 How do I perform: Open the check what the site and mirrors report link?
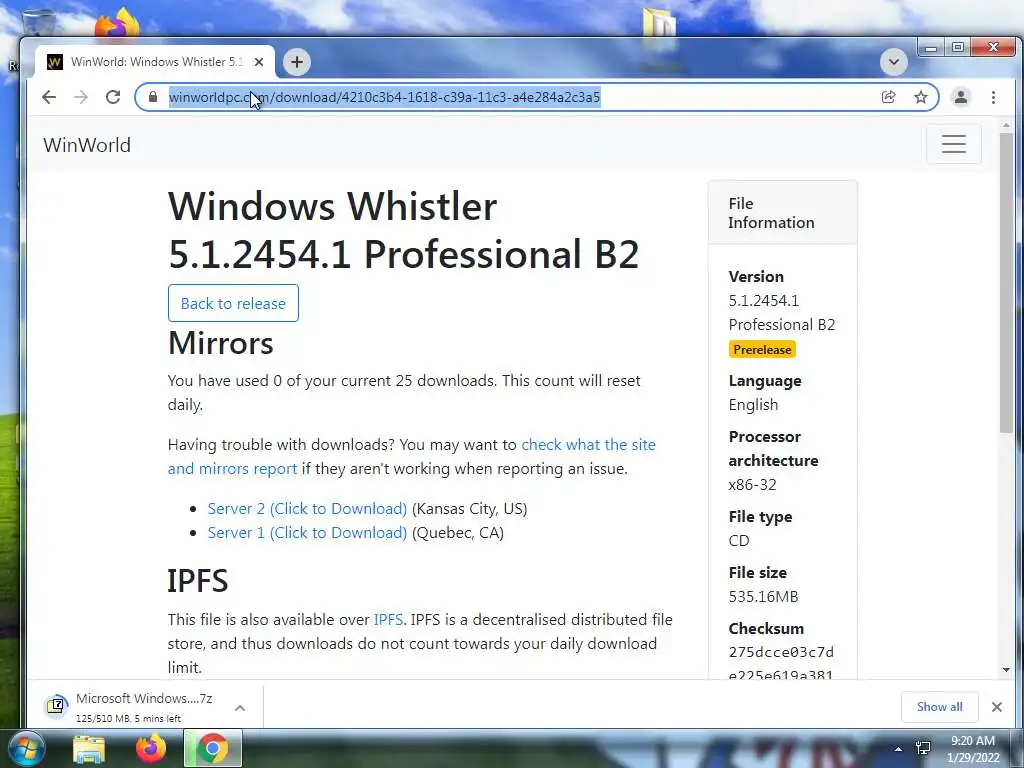(411, 456)
